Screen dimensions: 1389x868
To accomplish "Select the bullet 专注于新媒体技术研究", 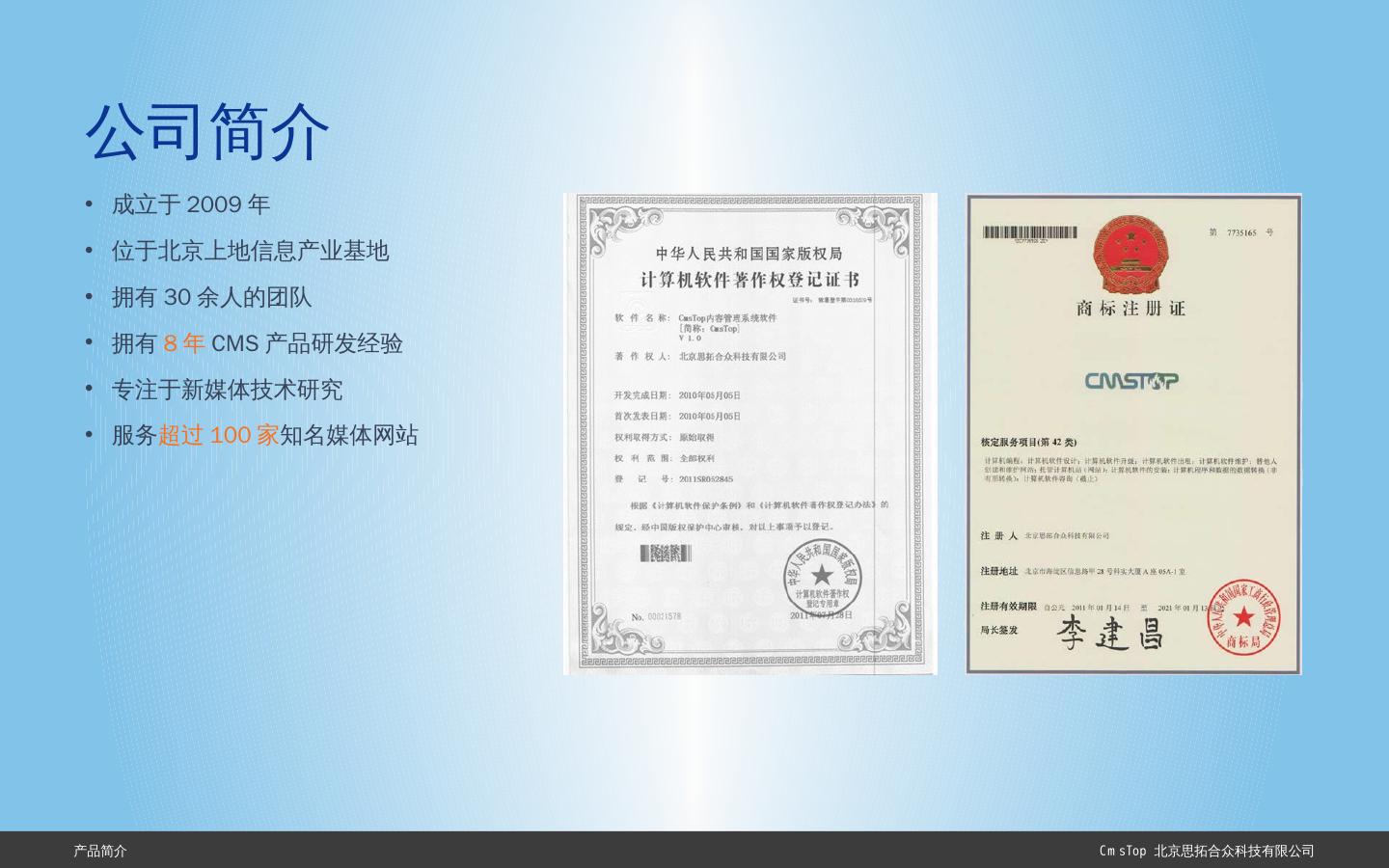I will [227, 390].
